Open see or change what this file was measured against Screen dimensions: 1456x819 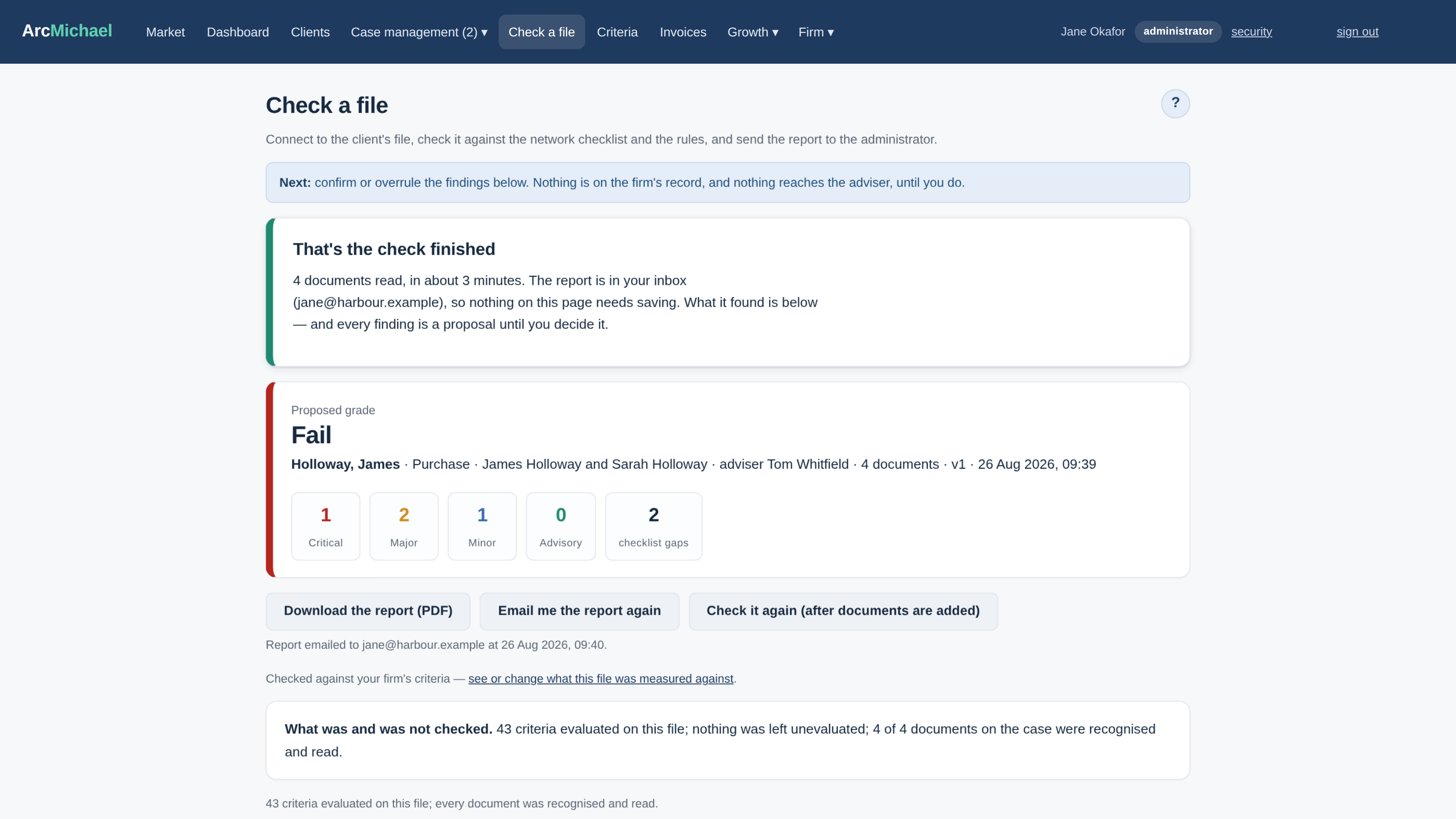click(x=600, y=678)
